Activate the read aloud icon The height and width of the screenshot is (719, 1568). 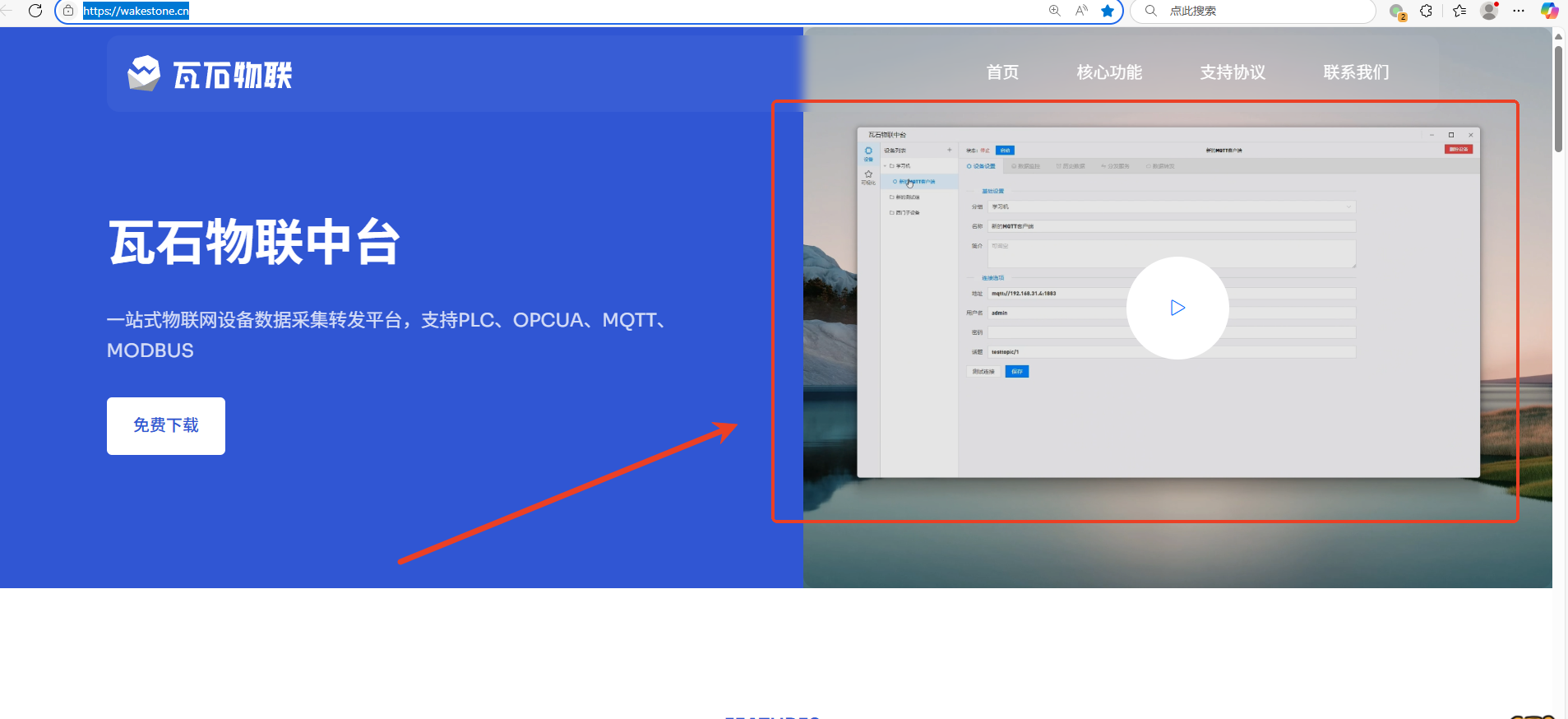pos(1081,11)
